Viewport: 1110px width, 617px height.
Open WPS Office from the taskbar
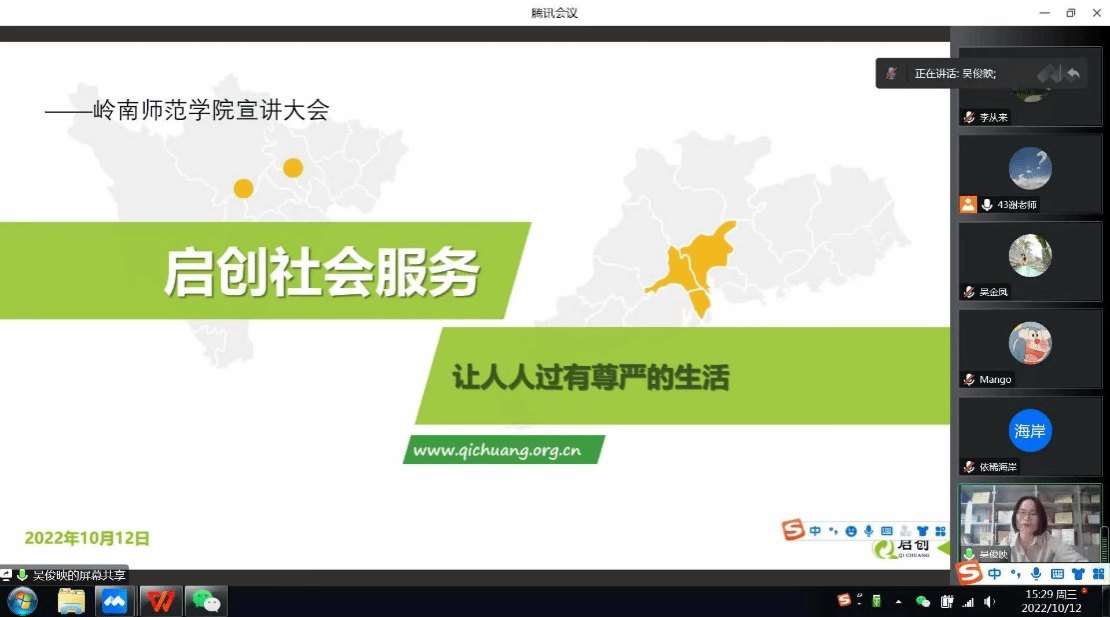point(160,601)
